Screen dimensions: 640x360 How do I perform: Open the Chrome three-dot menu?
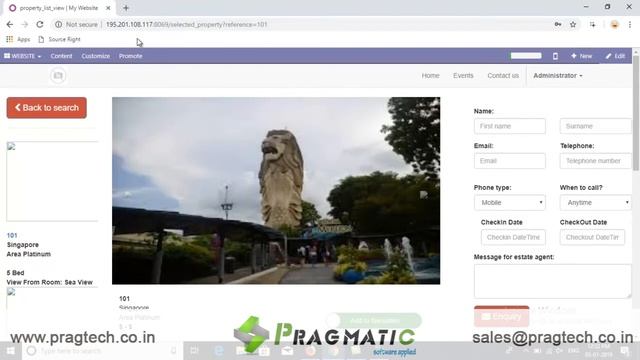pos(630,24)
